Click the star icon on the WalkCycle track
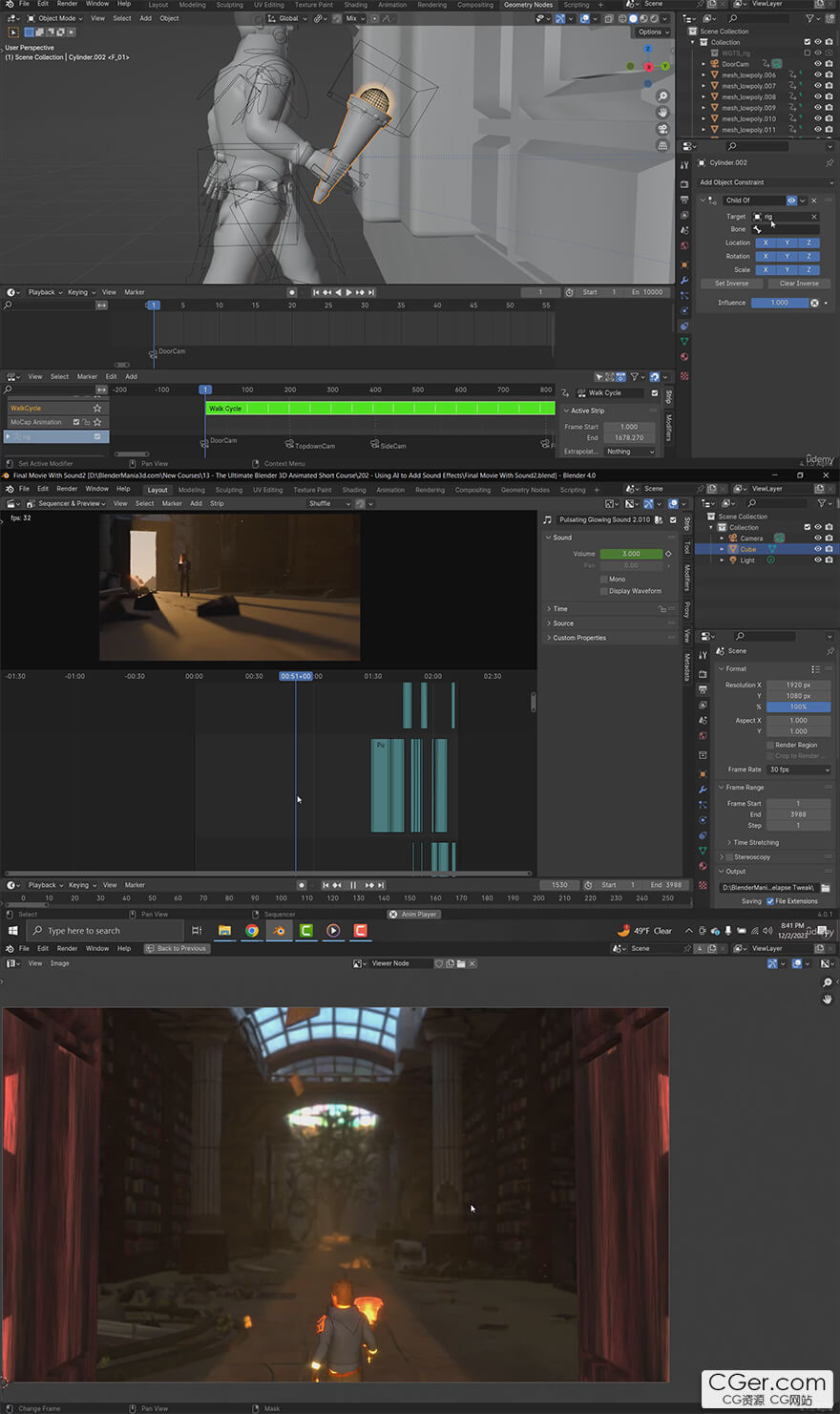The height and width of the screenshot is (1414, 840). click(97, 408)
